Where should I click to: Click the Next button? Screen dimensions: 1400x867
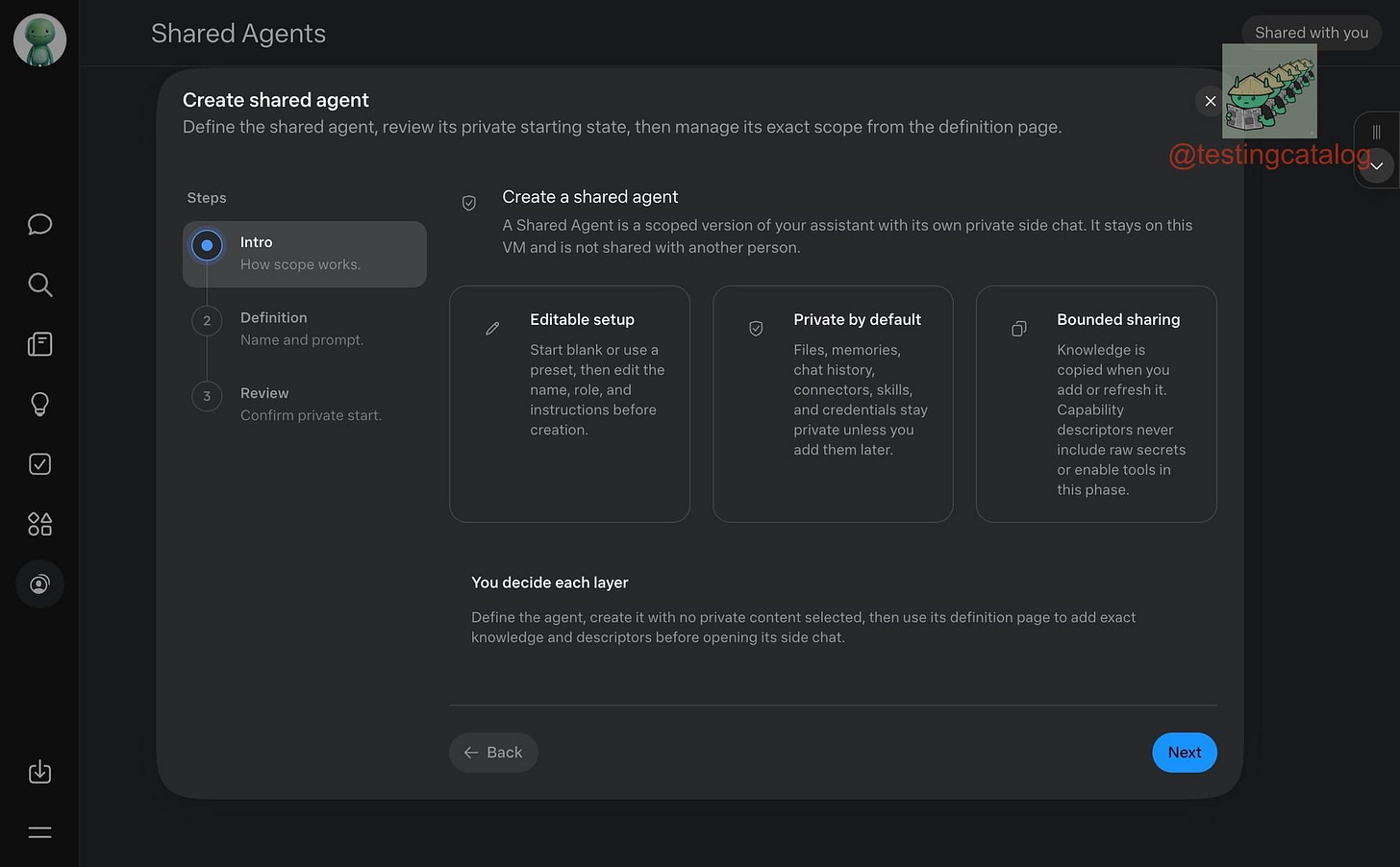[x=1184, y=753]
